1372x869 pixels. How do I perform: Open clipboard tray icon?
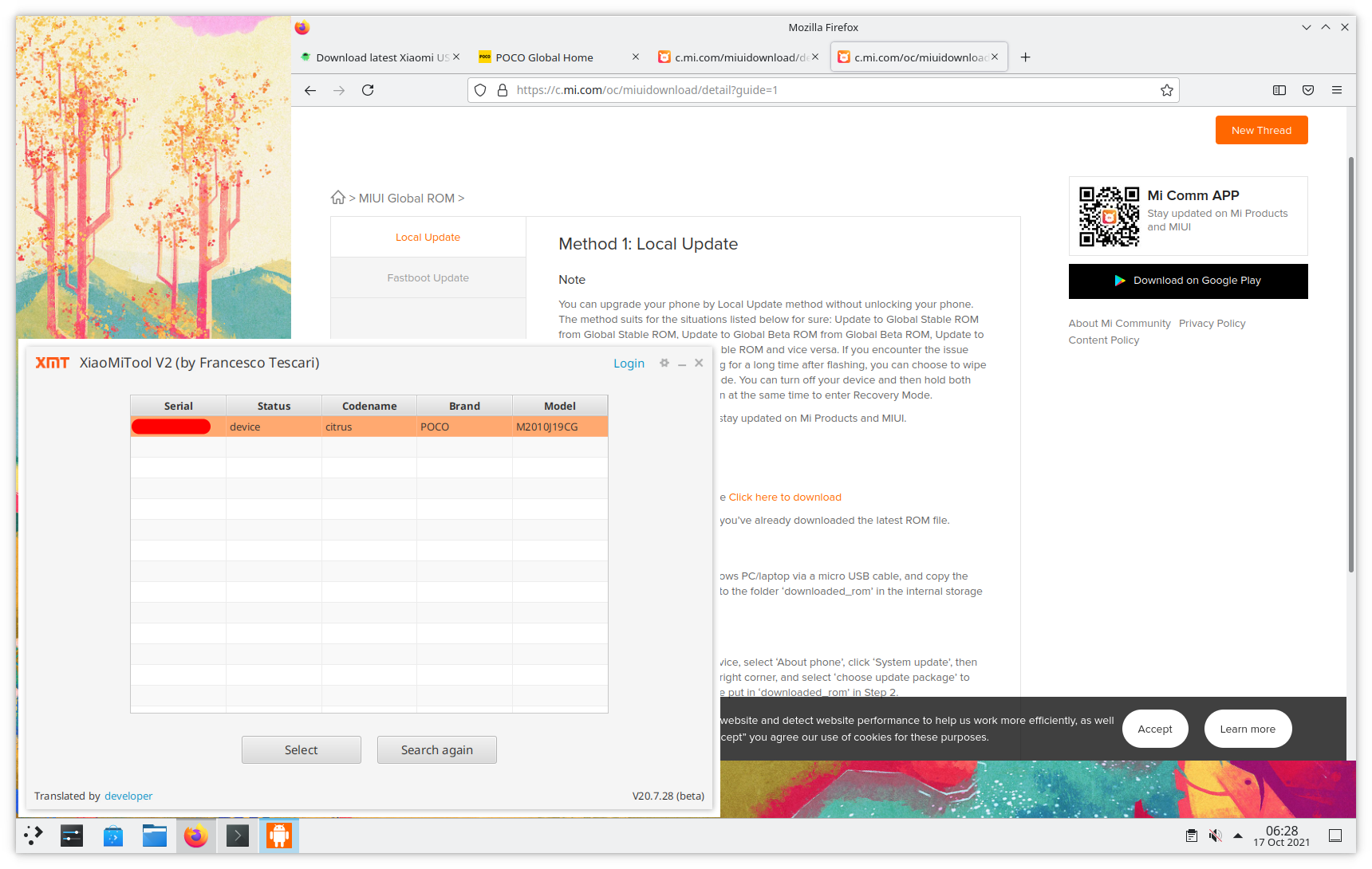(1191, 836)
